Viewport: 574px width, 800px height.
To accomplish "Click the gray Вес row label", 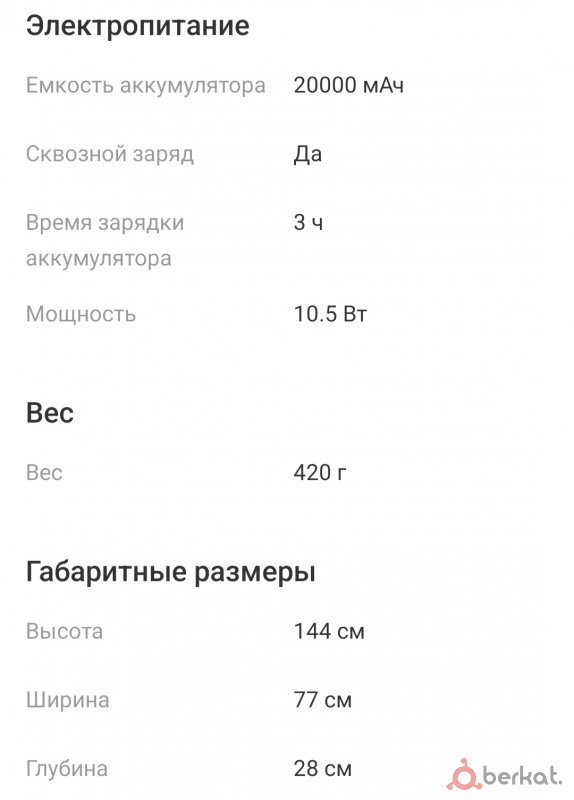I will pyautogui.click(x=44, y=472).
